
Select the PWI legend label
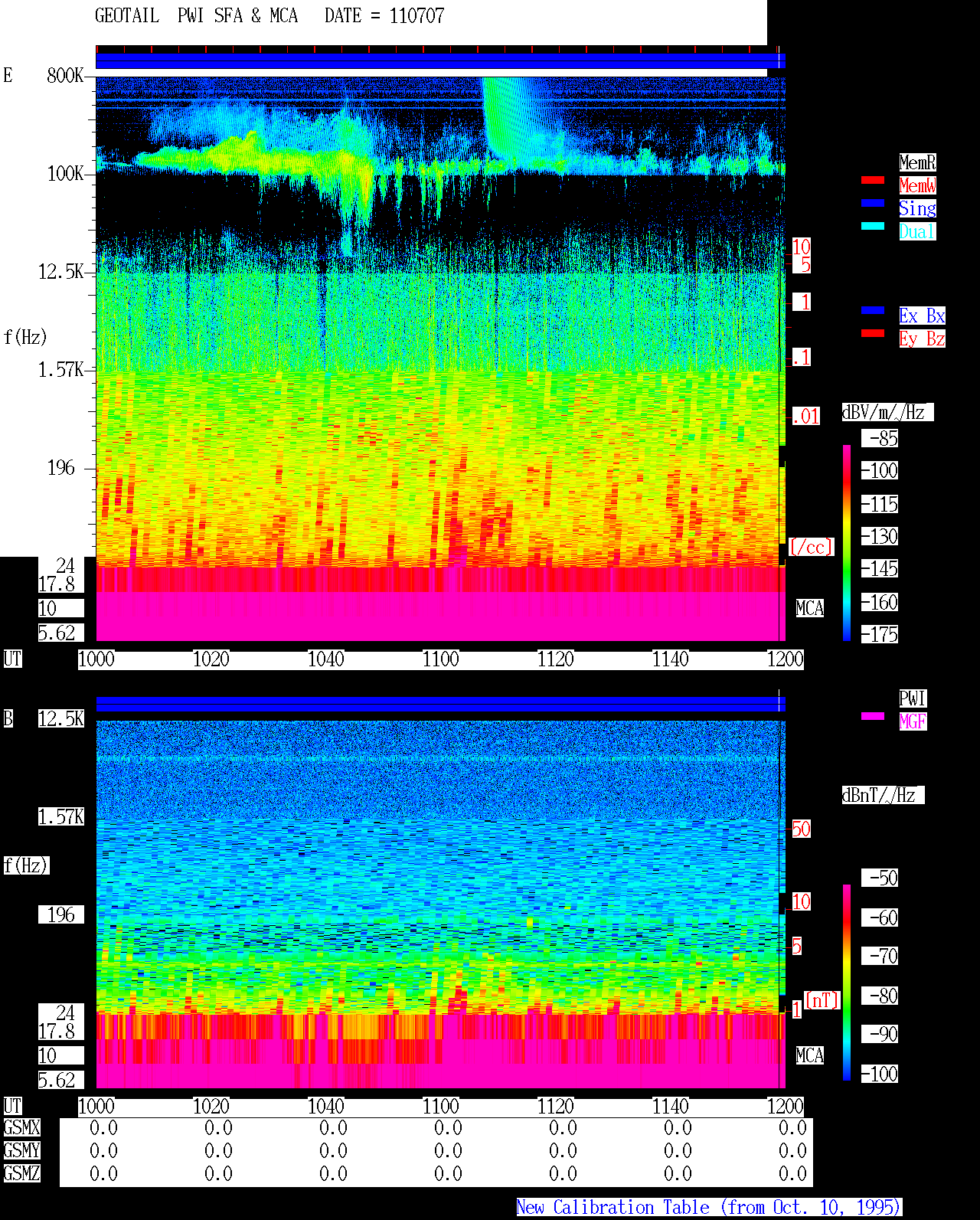pyautogui.click(x=913, y=698)
